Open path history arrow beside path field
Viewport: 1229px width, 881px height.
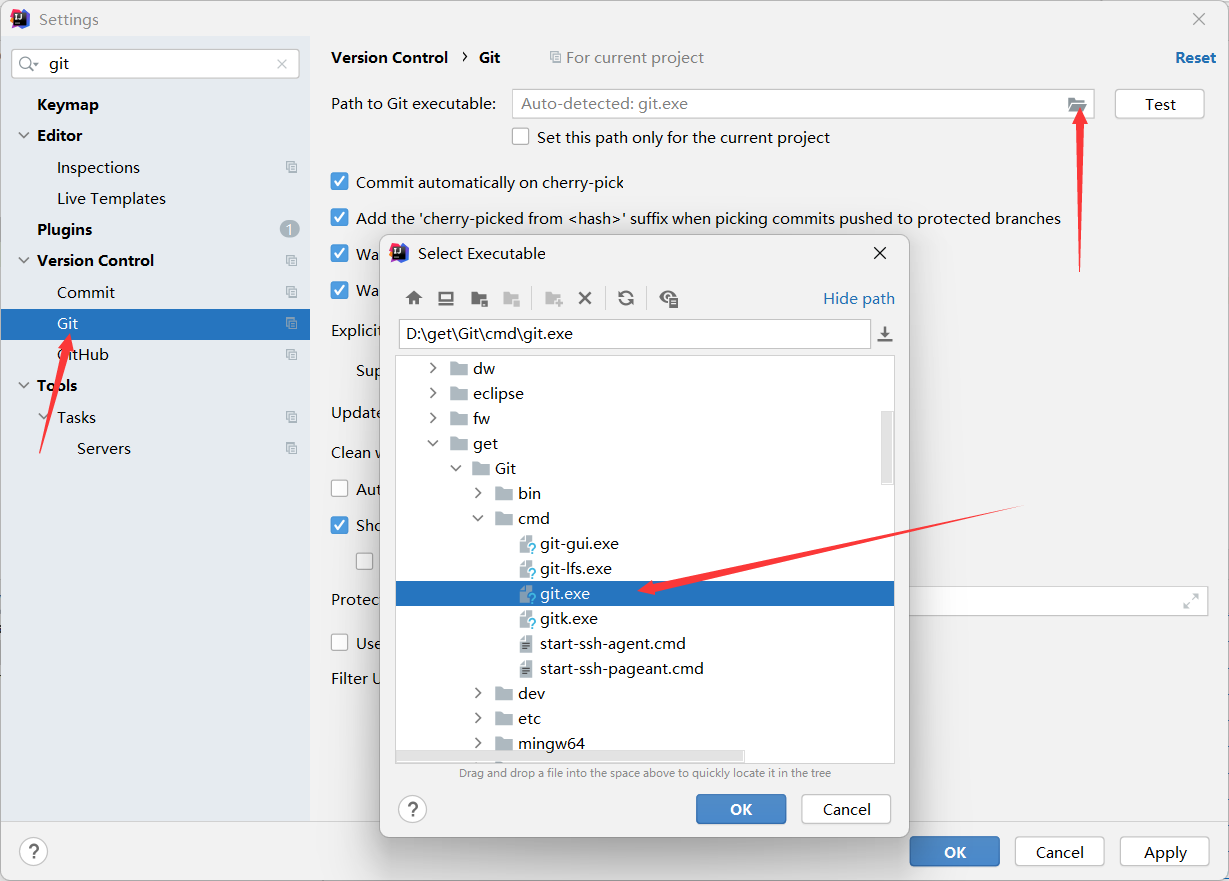click(x=885, y=334)
